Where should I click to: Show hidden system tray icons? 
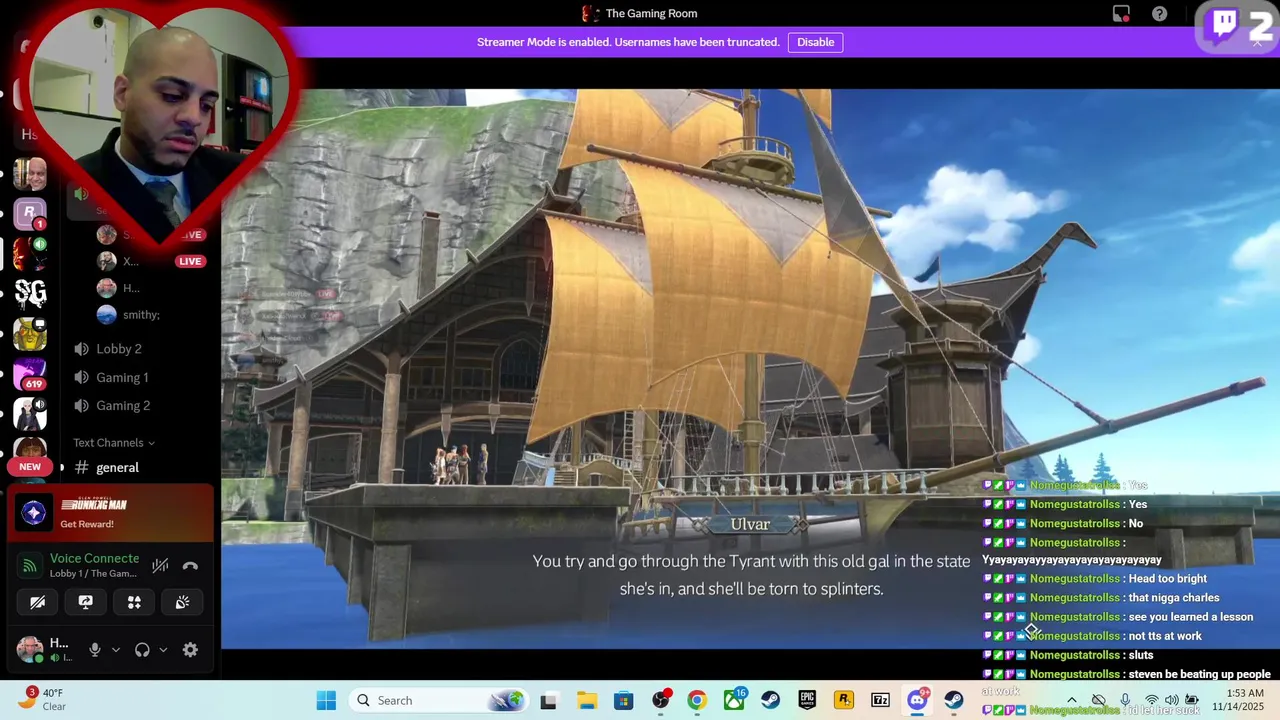pos(1072,700)
